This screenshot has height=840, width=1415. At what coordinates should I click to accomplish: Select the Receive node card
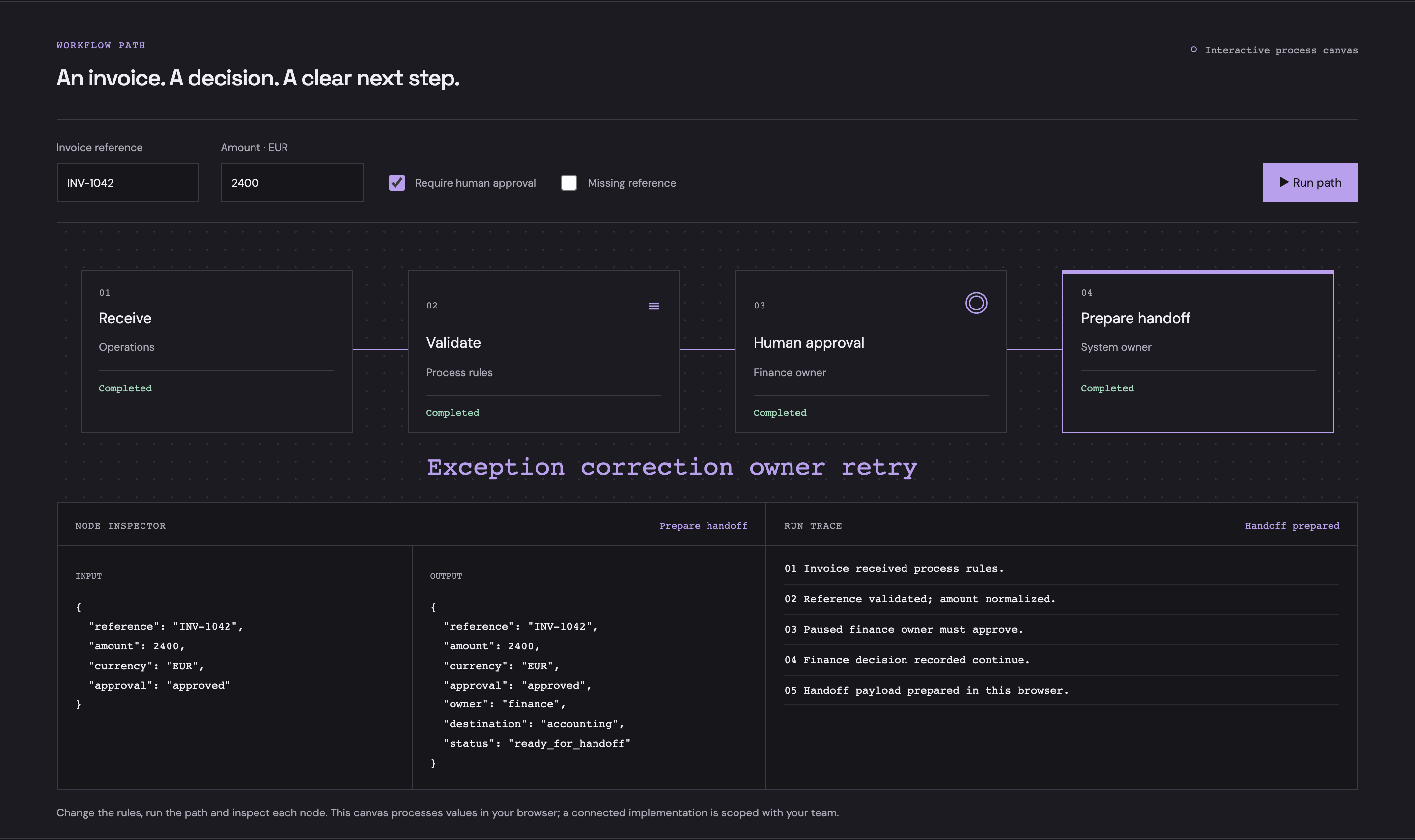217,352
